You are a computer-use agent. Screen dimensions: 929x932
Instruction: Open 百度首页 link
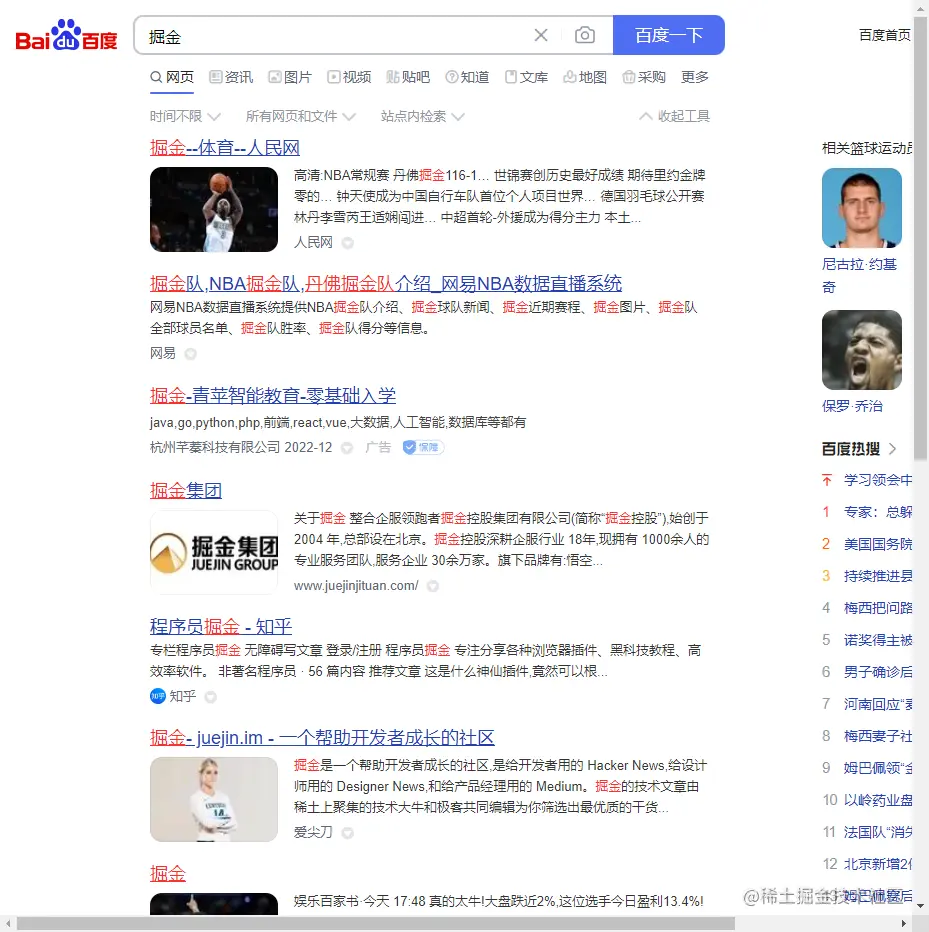tap(884, 35)
